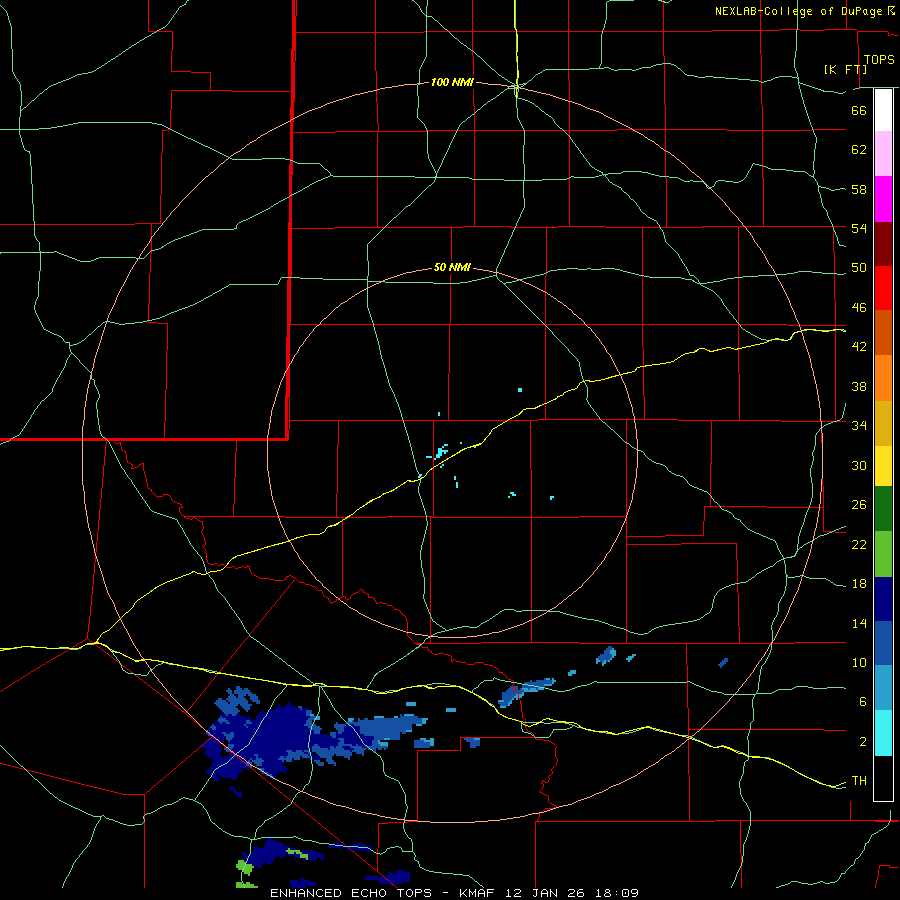Click the "TOPS" legend title
Viewport: 900px width, 900px height.
[x=879, y=60]
